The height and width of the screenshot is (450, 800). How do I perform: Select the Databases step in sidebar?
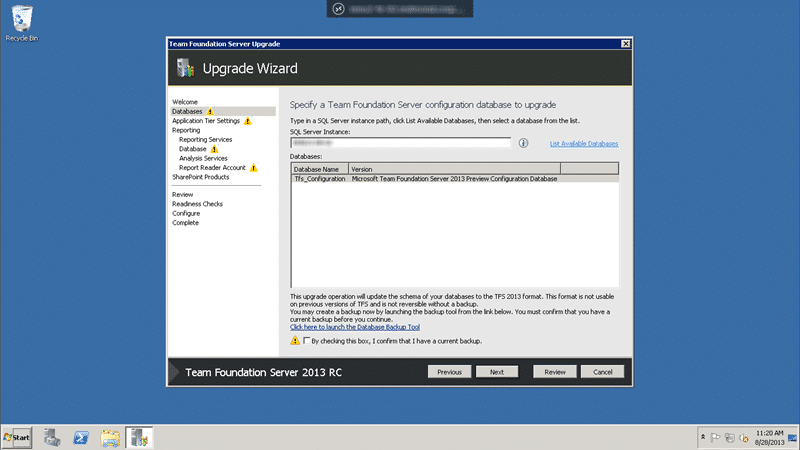(x=187, y=111)
